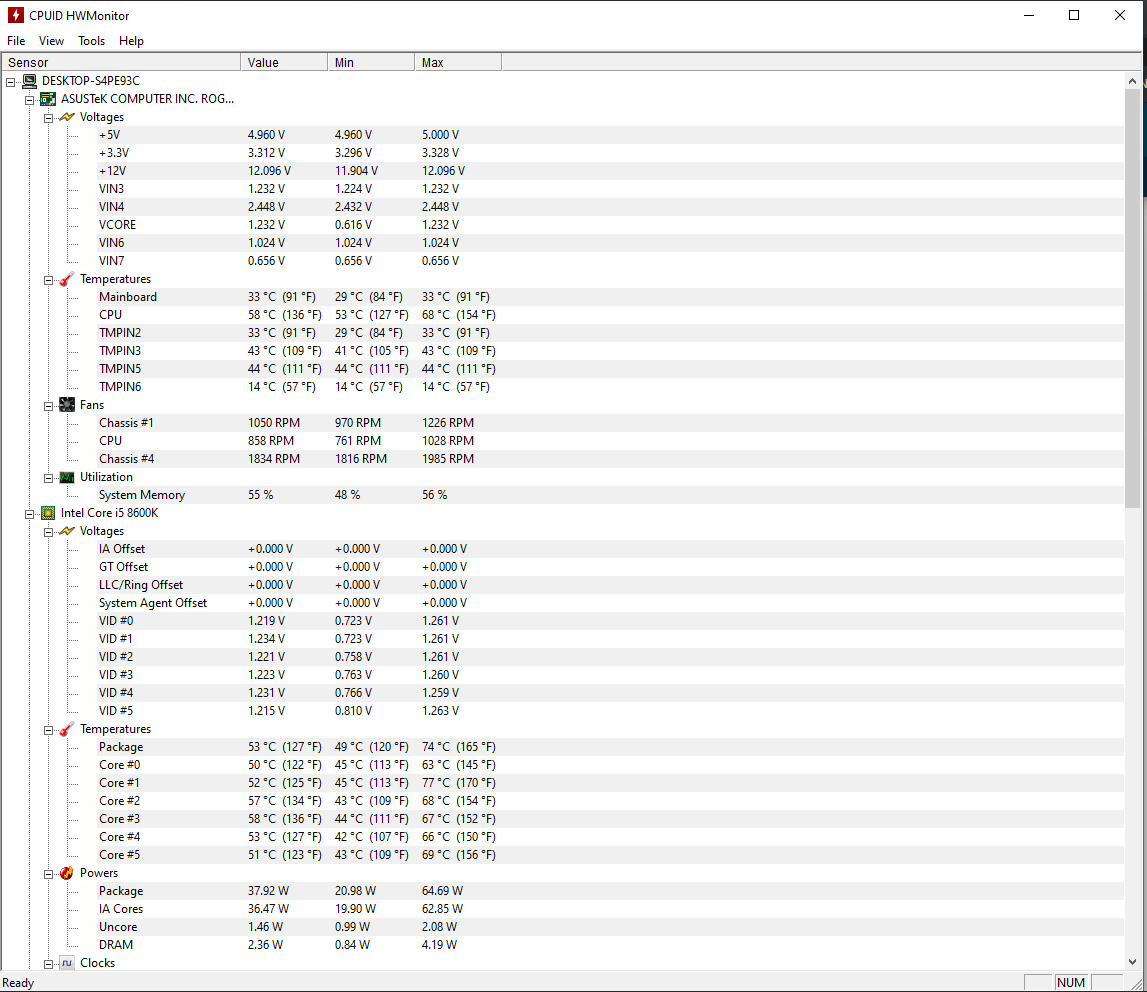
Task: Open the File menu
Action: tap(16, 41)
